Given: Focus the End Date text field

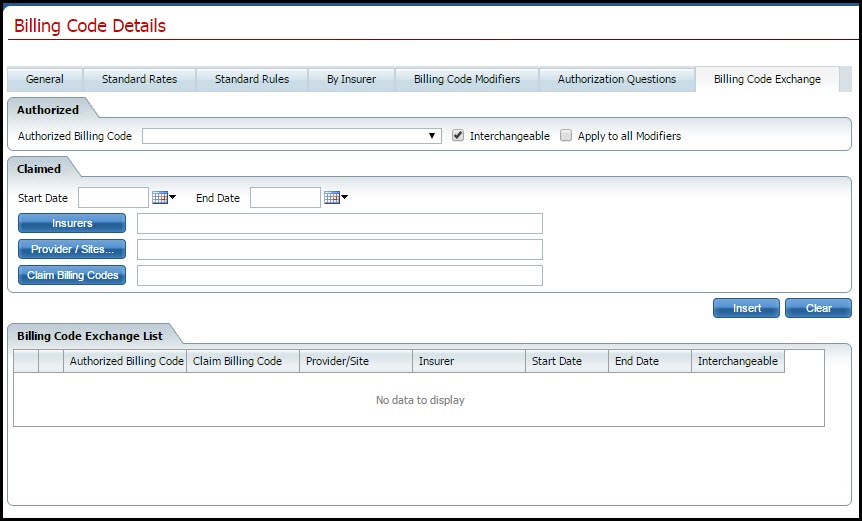Looking at the screenshot, I should tap(285, 198).
